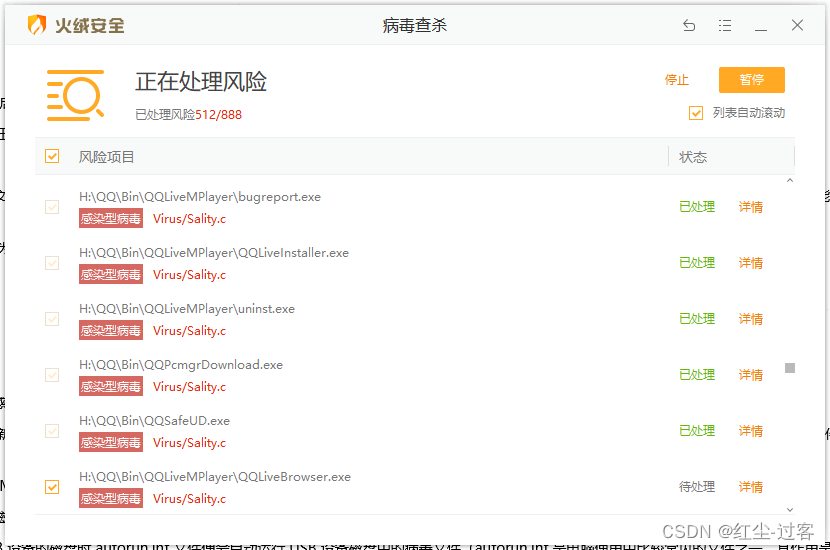This screenshot has width=830, height=550.
Task: Click the 病毒查杀 window title
Action: coord(414,25)
